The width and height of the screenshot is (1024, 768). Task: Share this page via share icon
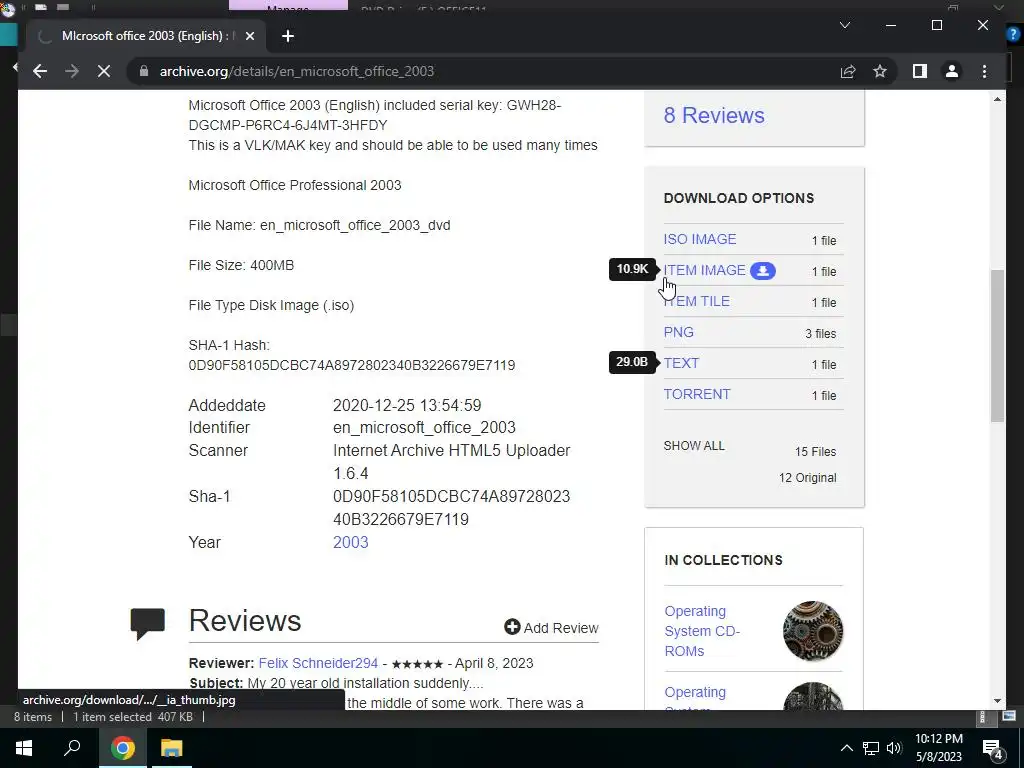pyautogui.click(x=848, y=71)
